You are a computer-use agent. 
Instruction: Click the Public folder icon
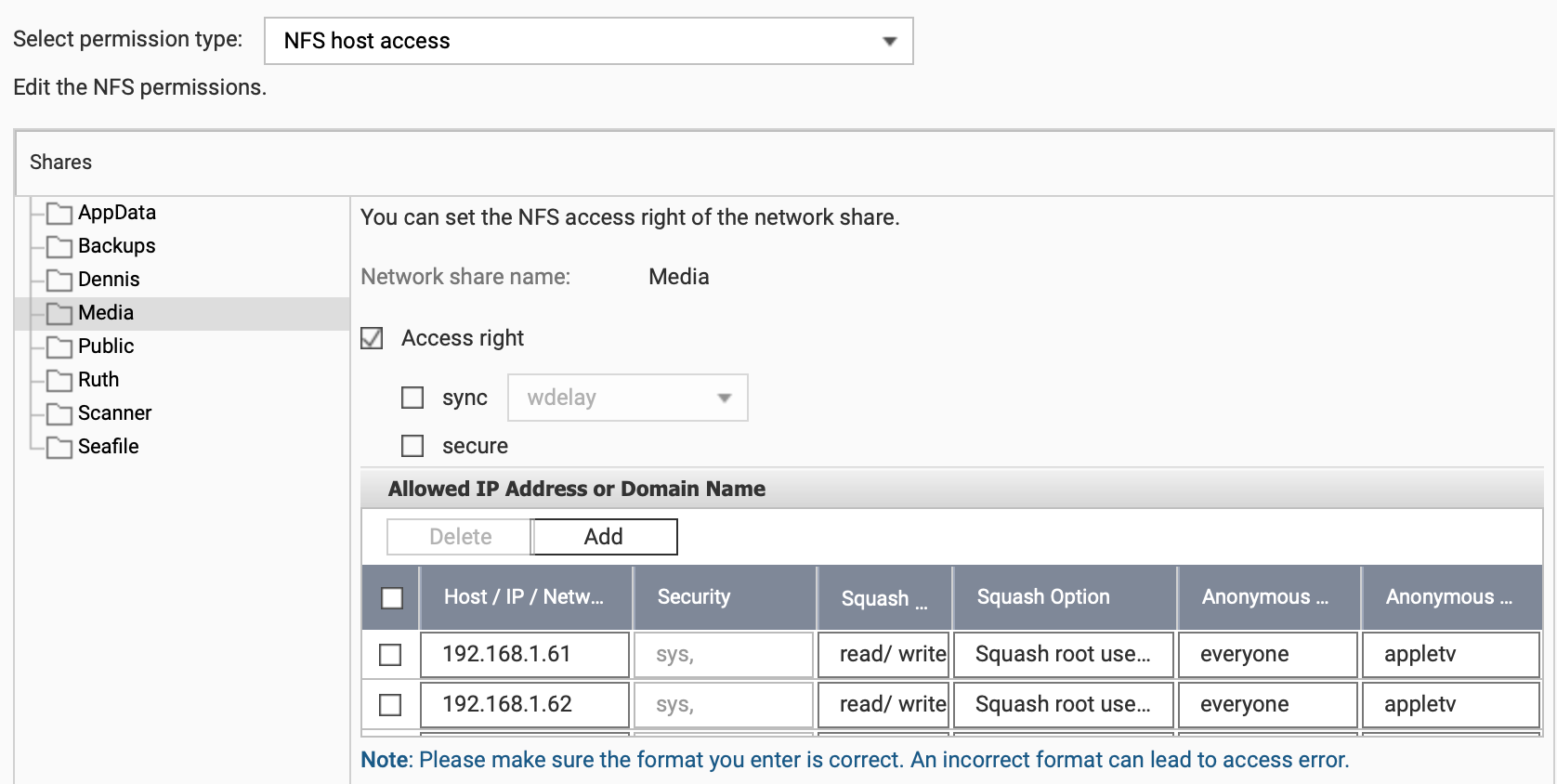59,347
